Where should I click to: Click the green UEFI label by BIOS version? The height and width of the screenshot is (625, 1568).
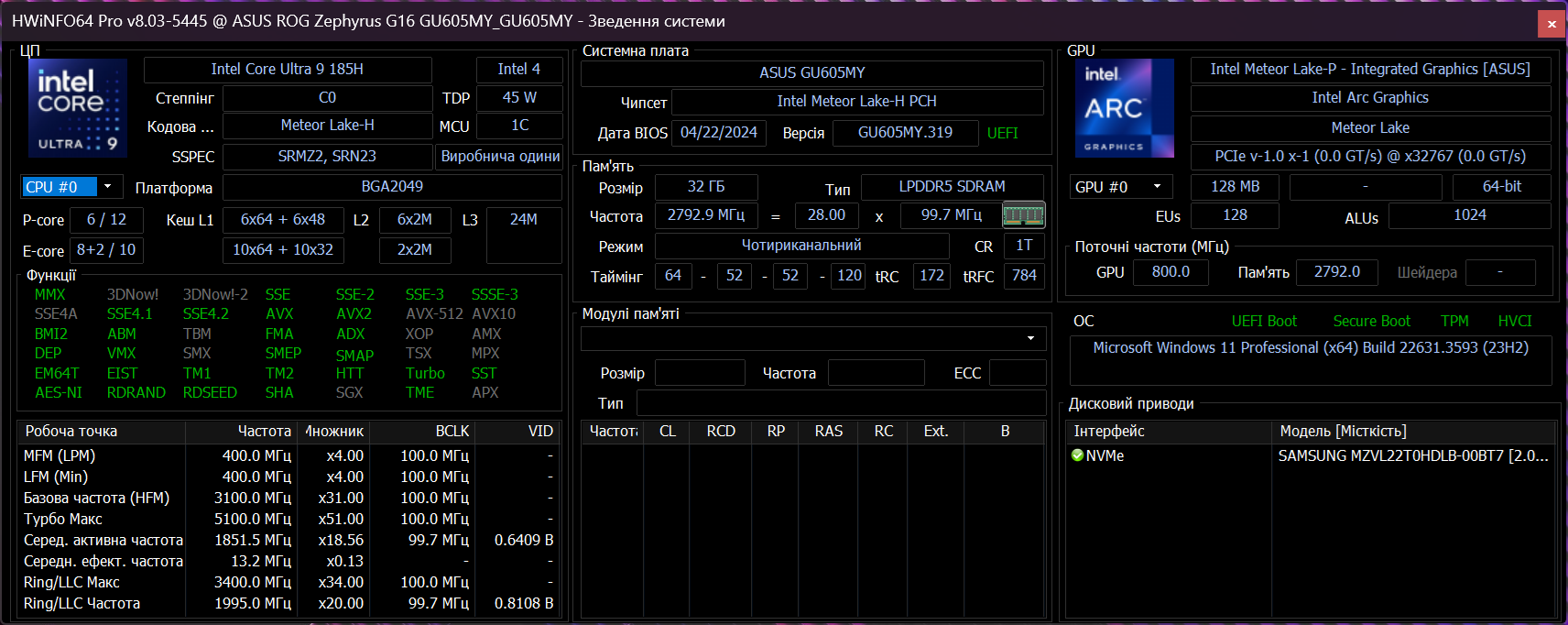[x=1002, y=134]
